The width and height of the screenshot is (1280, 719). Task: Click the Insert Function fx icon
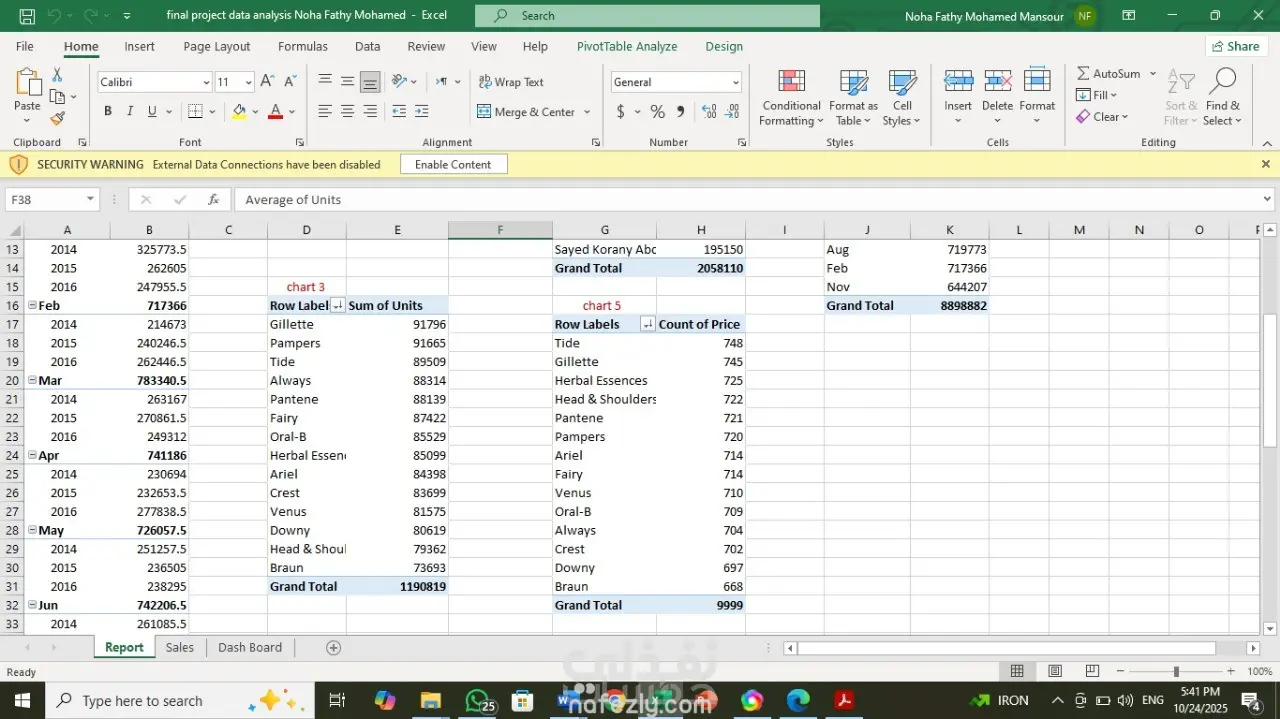(213, 200)
